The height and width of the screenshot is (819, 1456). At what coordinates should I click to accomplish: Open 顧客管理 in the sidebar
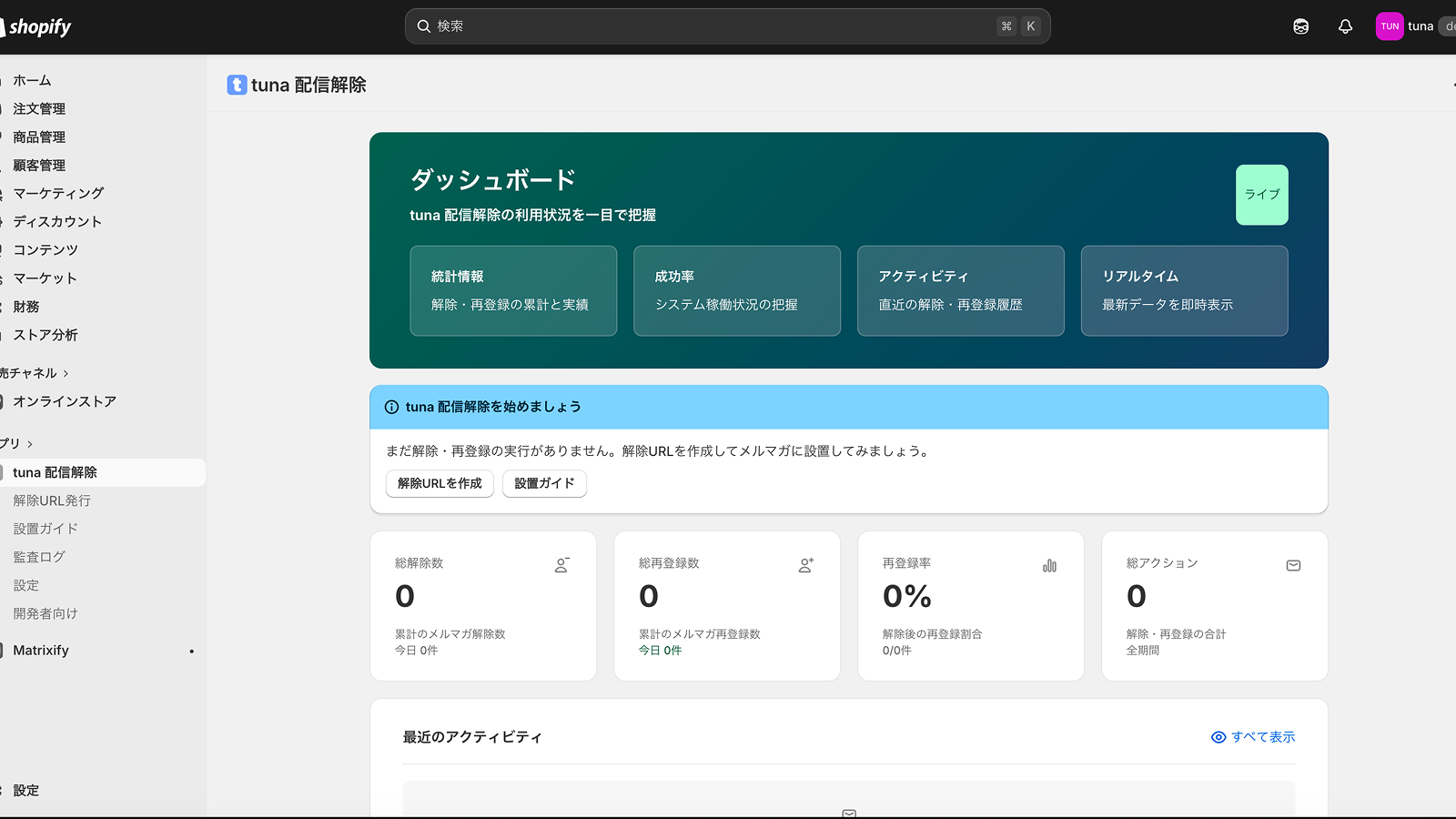click(x=39, y=165)
